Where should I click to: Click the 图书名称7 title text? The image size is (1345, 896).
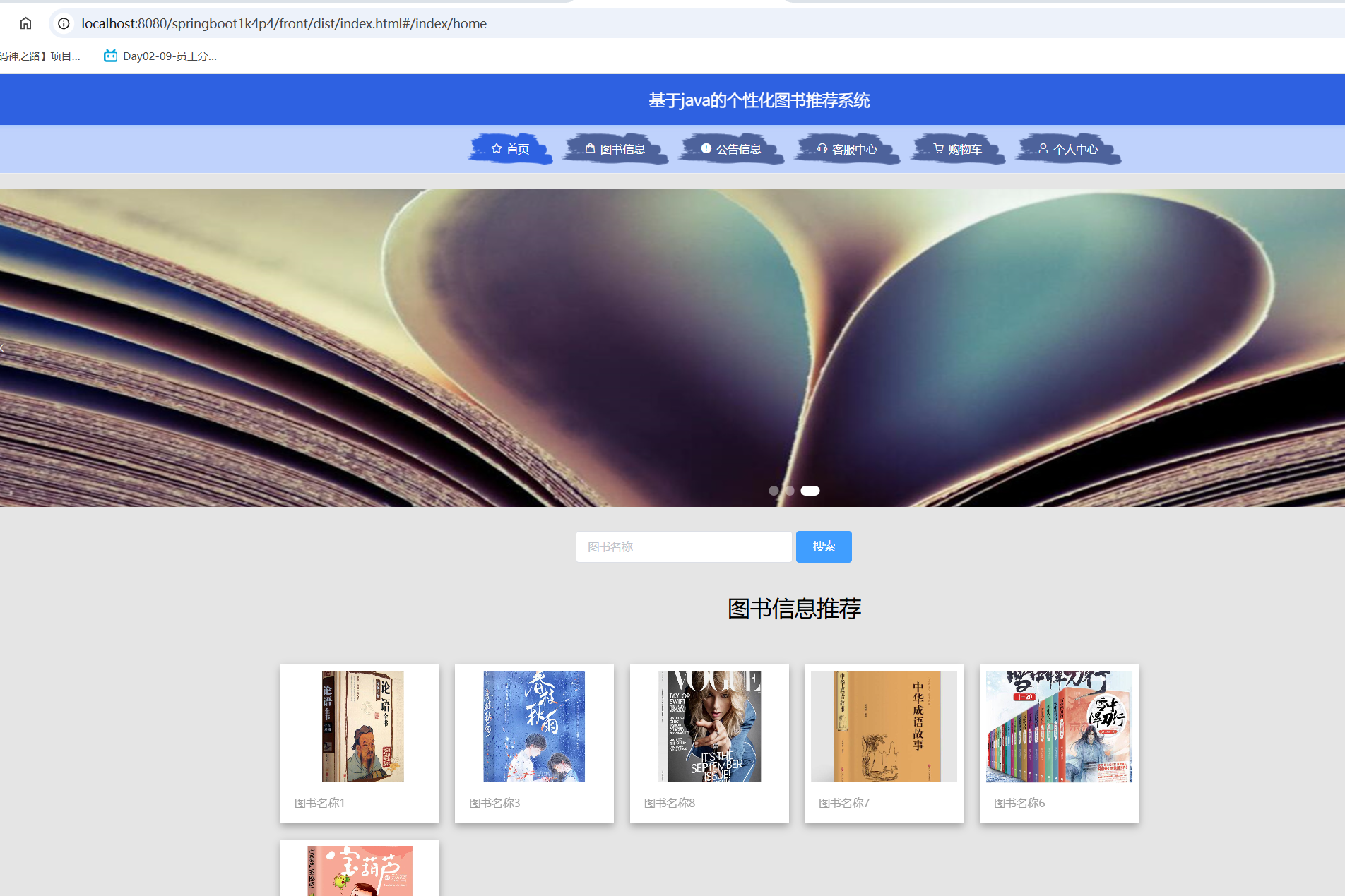844,803
